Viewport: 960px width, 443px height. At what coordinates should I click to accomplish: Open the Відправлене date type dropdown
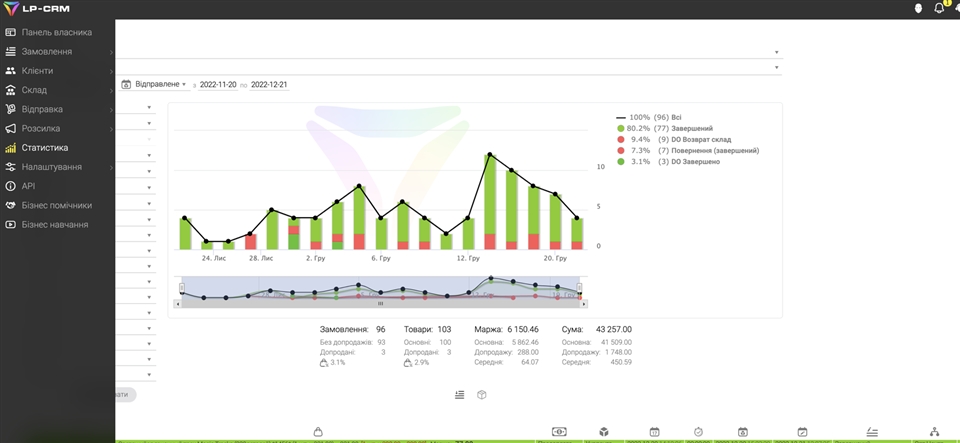pos(160,85)
